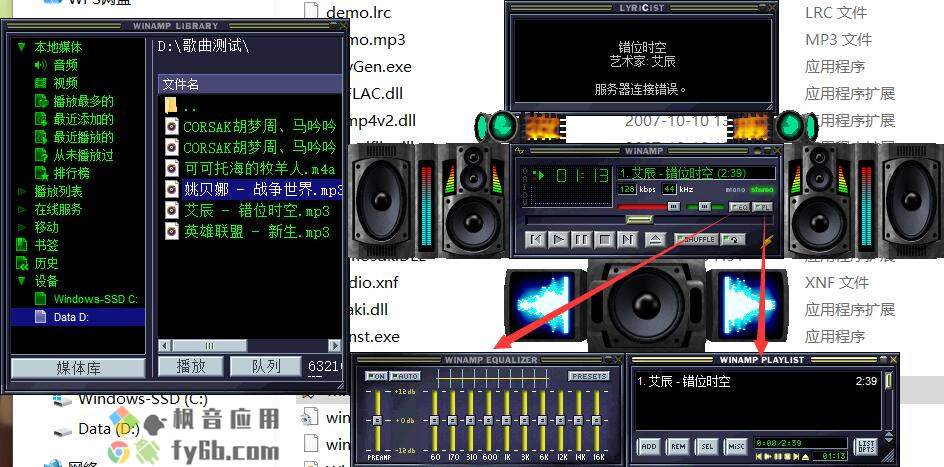Open Winamp main menu icon in title bar
The image size is (944, 467).
[x=520, y=150]
